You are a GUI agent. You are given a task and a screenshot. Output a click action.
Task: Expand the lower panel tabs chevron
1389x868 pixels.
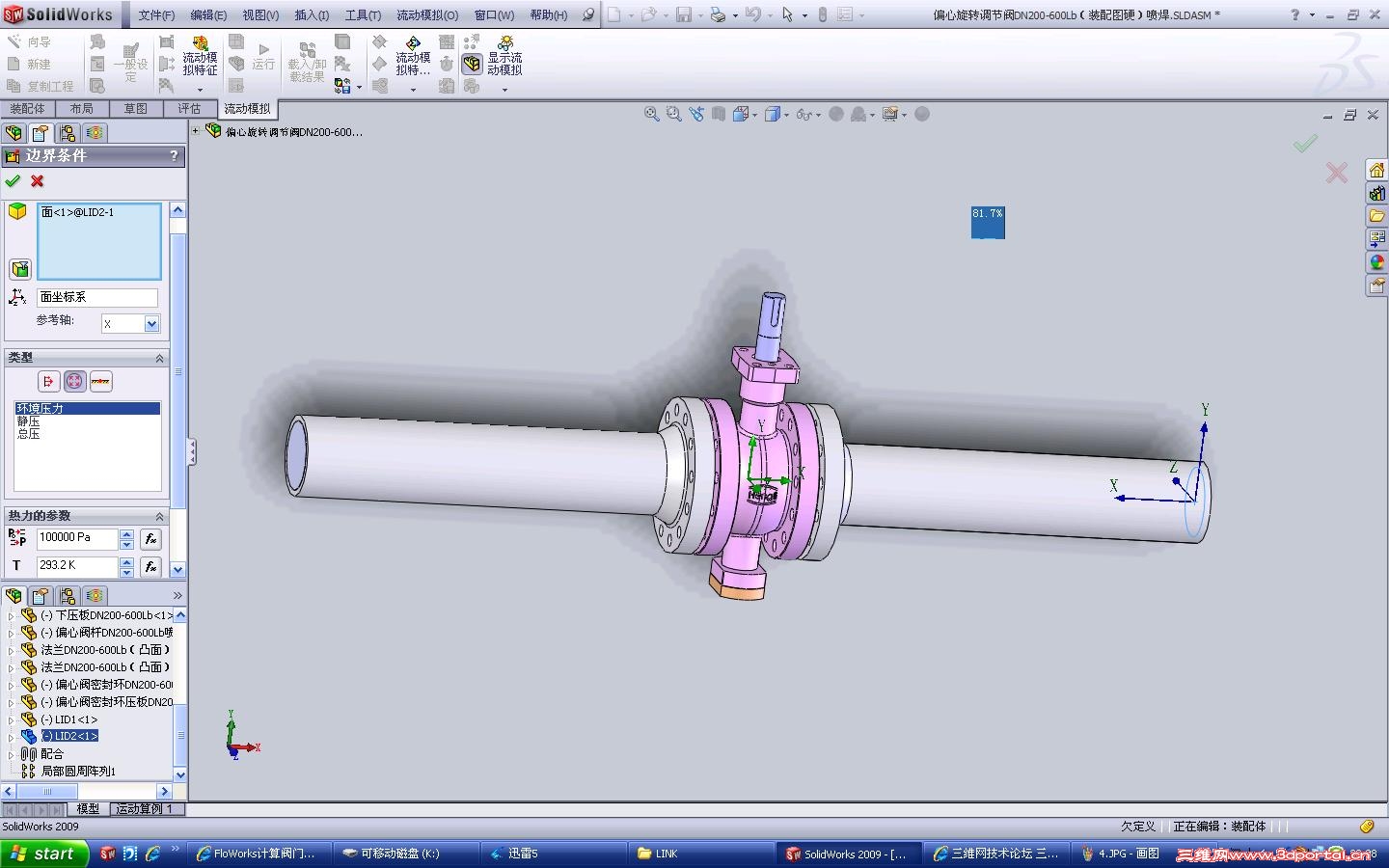tap(177, 595)
